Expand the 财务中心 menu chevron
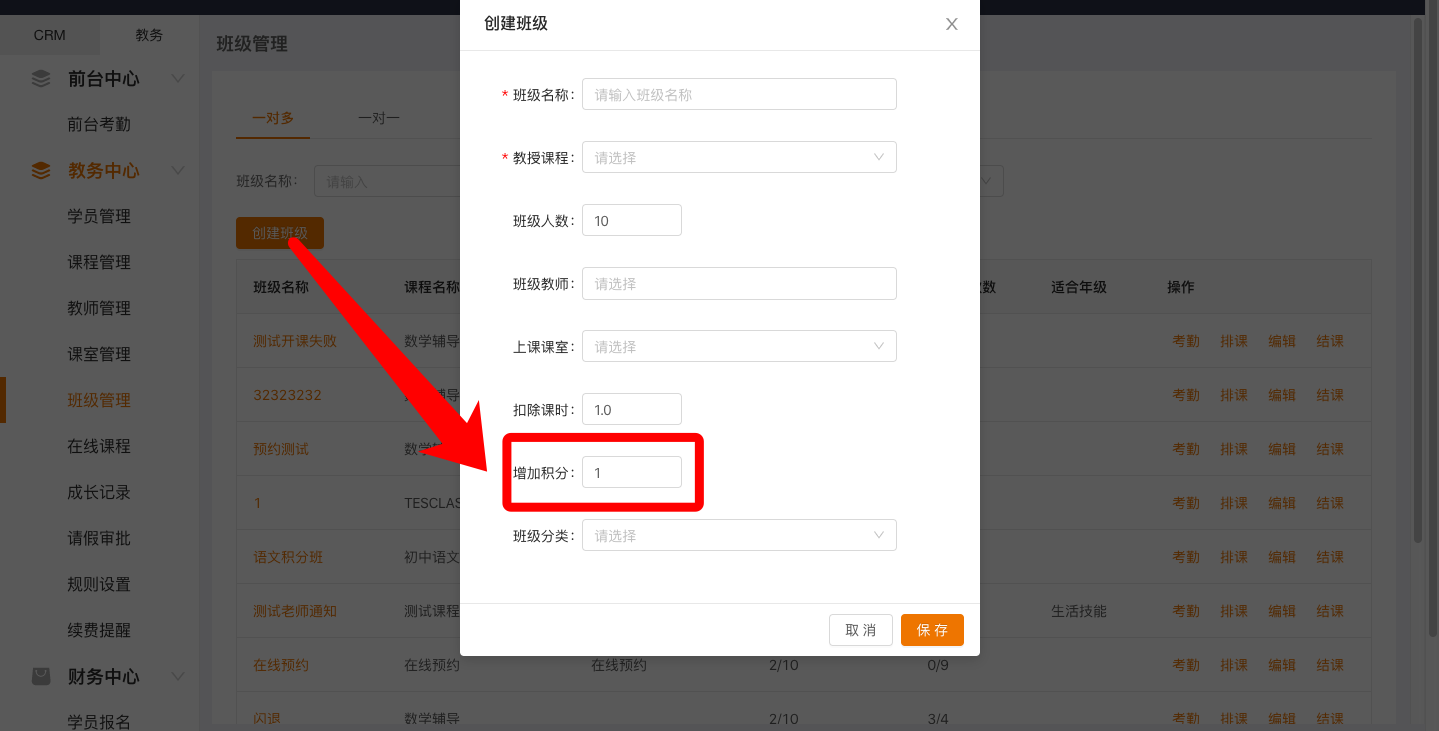The width and height of the screenshot is (1439, 731). (x=178, y=677)
